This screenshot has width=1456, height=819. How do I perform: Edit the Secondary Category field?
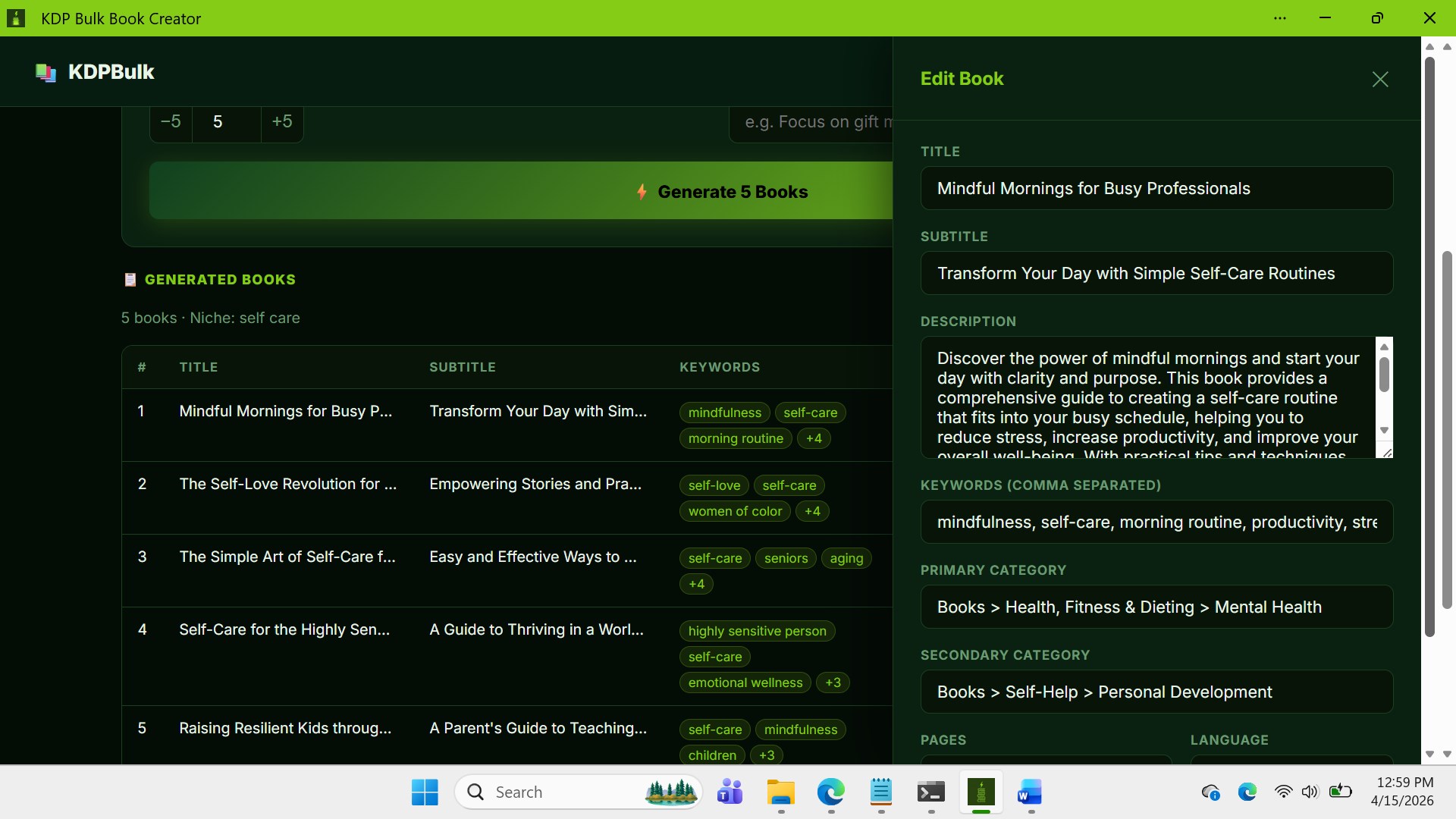point(1156,692)
